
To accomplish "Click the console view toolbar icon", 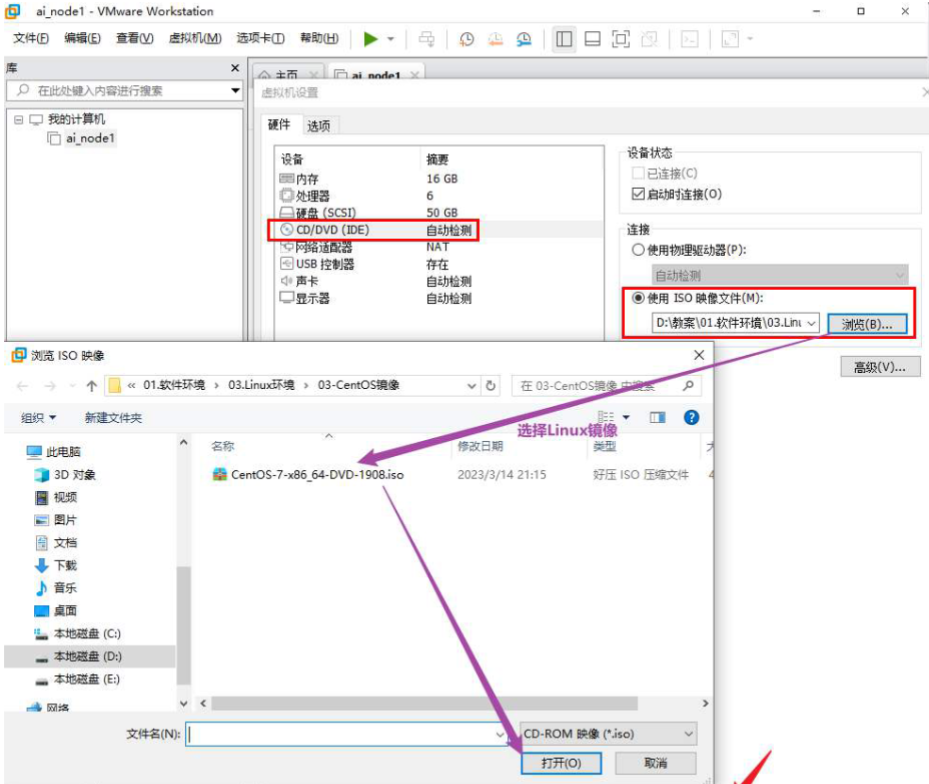I will point(690,39).
